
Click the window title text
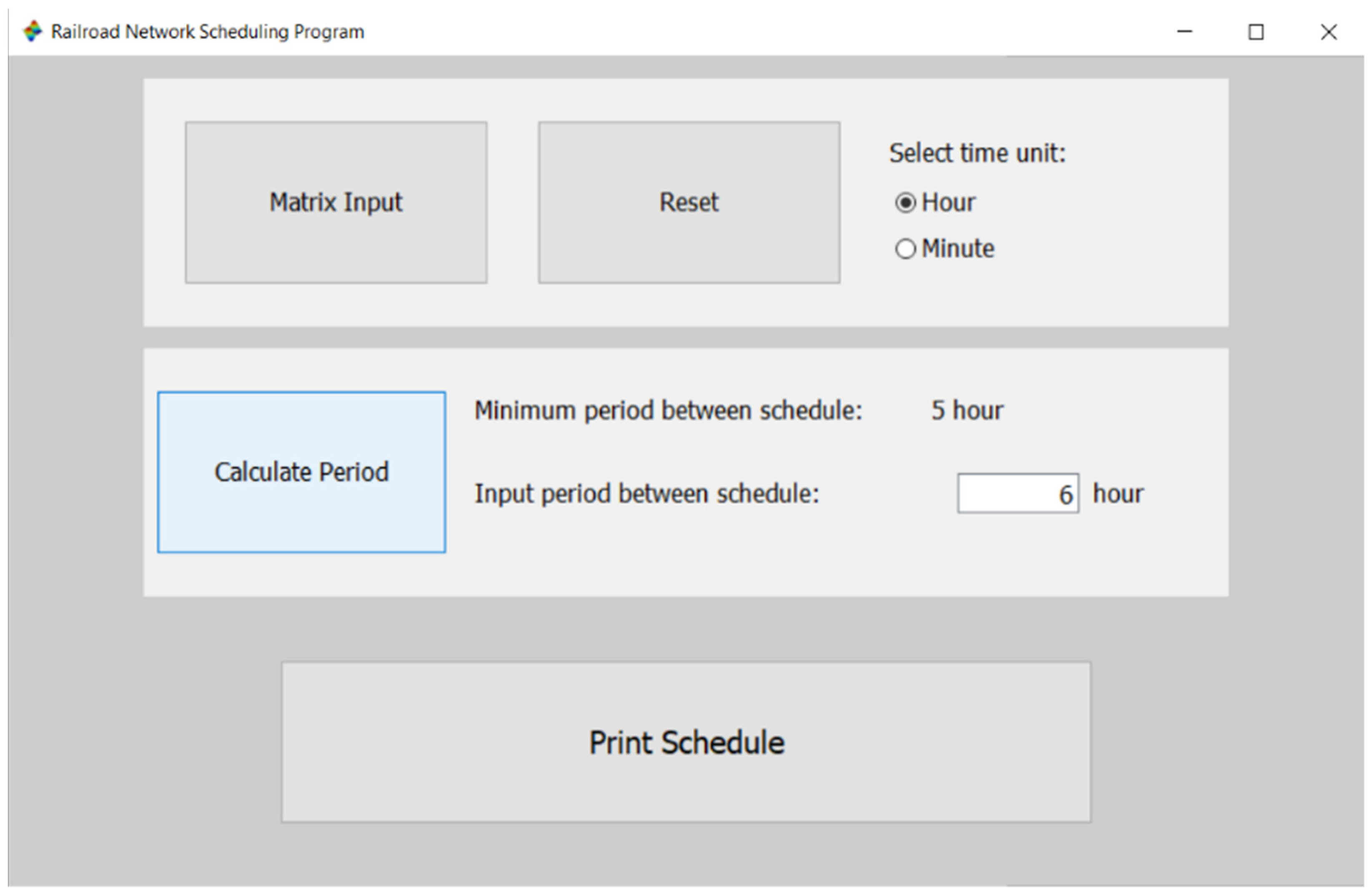tap(208, 31)
